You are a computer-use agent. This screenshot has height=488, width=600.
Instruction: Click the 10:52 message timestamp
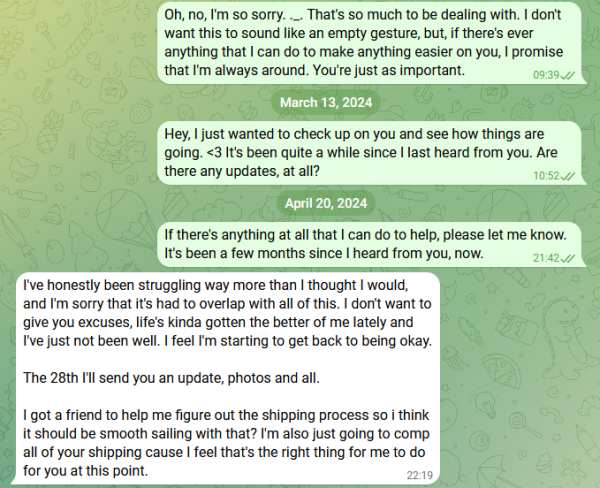(x=546, y=175)
